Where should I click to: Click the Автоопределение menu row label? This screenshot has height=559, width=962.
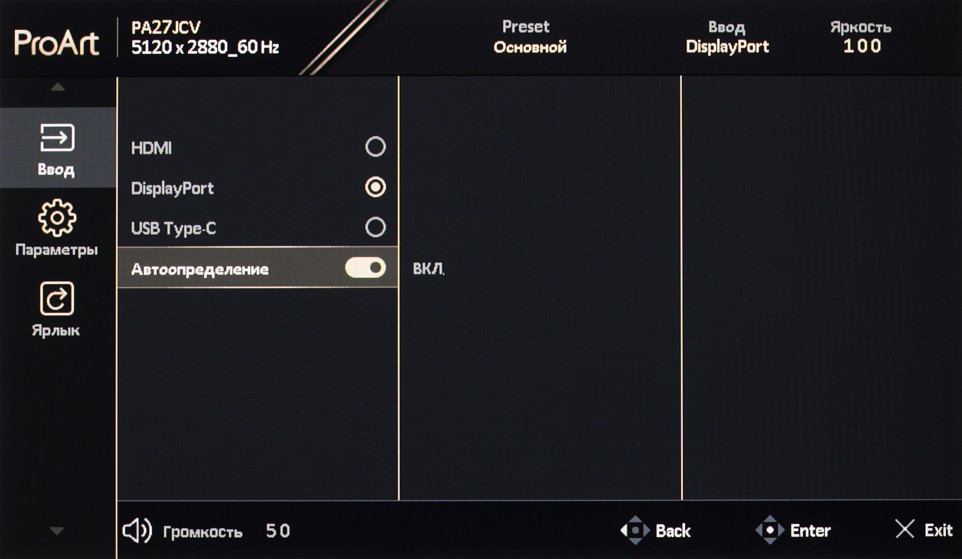tap(200, 269)
